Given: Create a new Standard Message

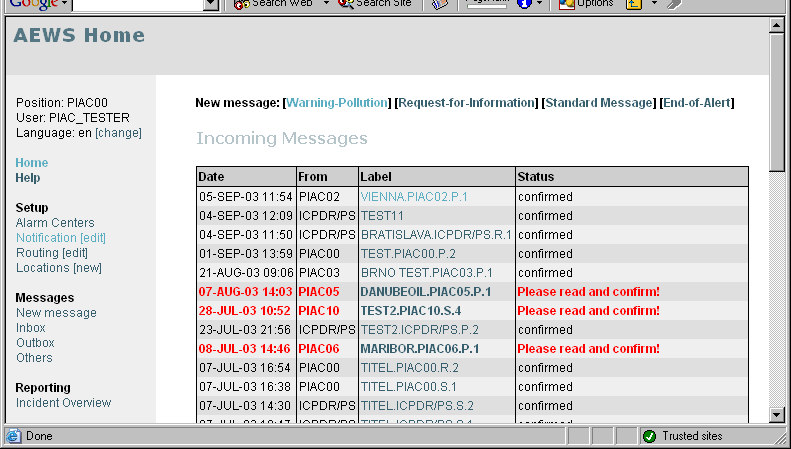Looking at the screenshot, I should coord(600,103).
